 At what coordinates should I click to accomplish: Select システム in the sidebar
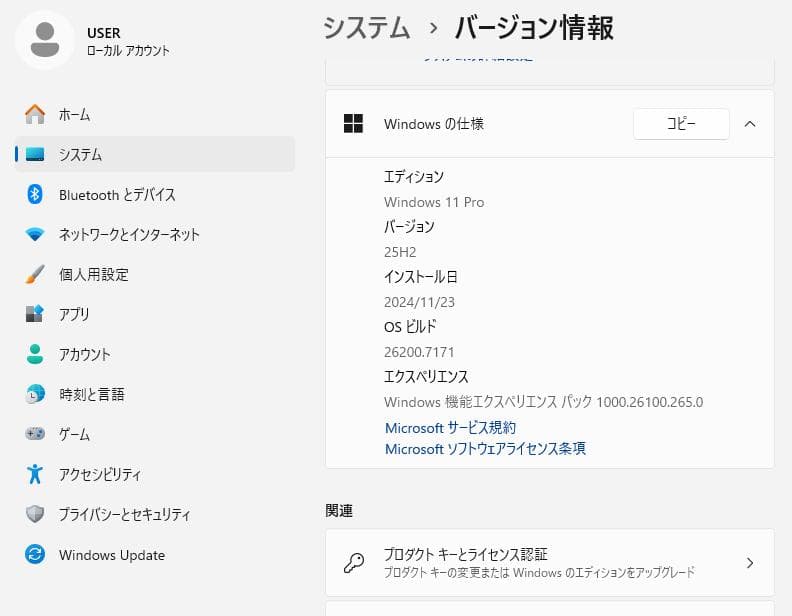pos(155,154)
